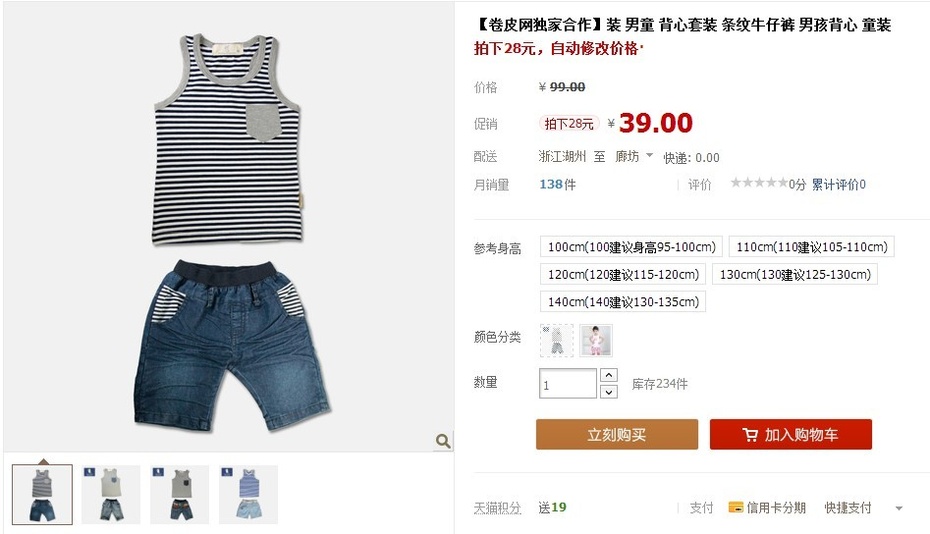Decrease quantity with down arrow
Viewport: 930px width, 534px height.
[609, 392]
